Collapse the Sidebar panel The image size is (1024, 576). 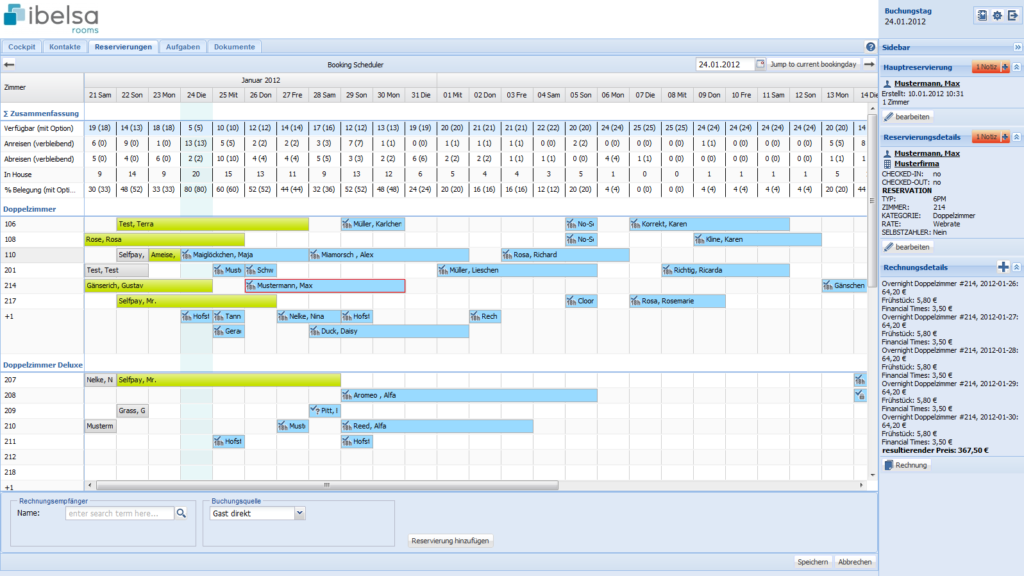1017,47
